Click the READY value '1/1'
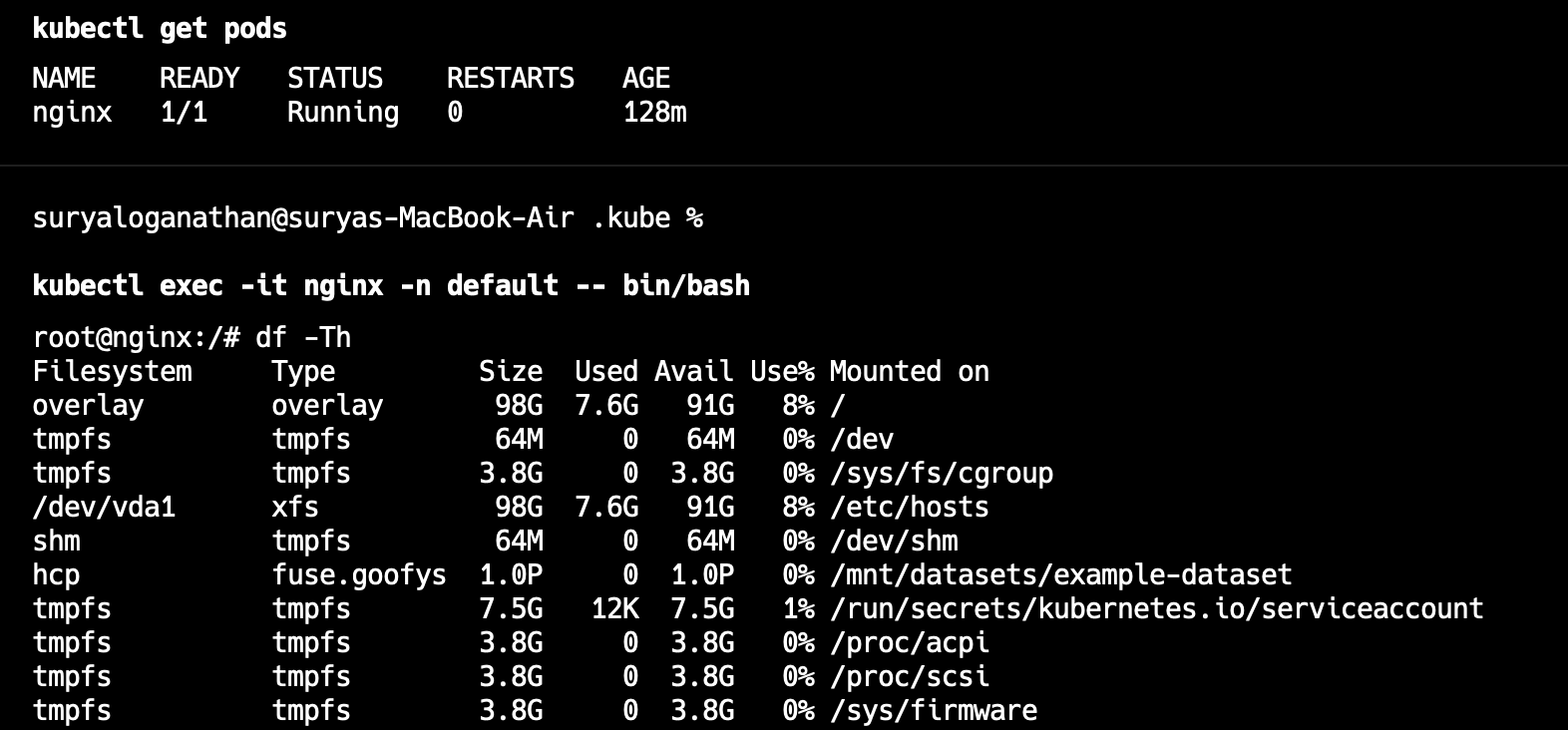 (x=184, y=112)
